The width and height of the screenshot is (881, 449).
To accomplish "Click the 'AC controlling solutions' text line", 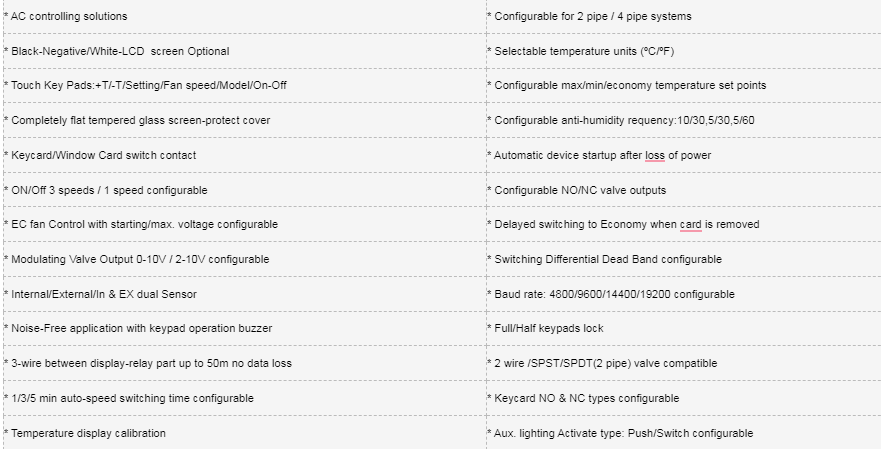I will (69, 17).
